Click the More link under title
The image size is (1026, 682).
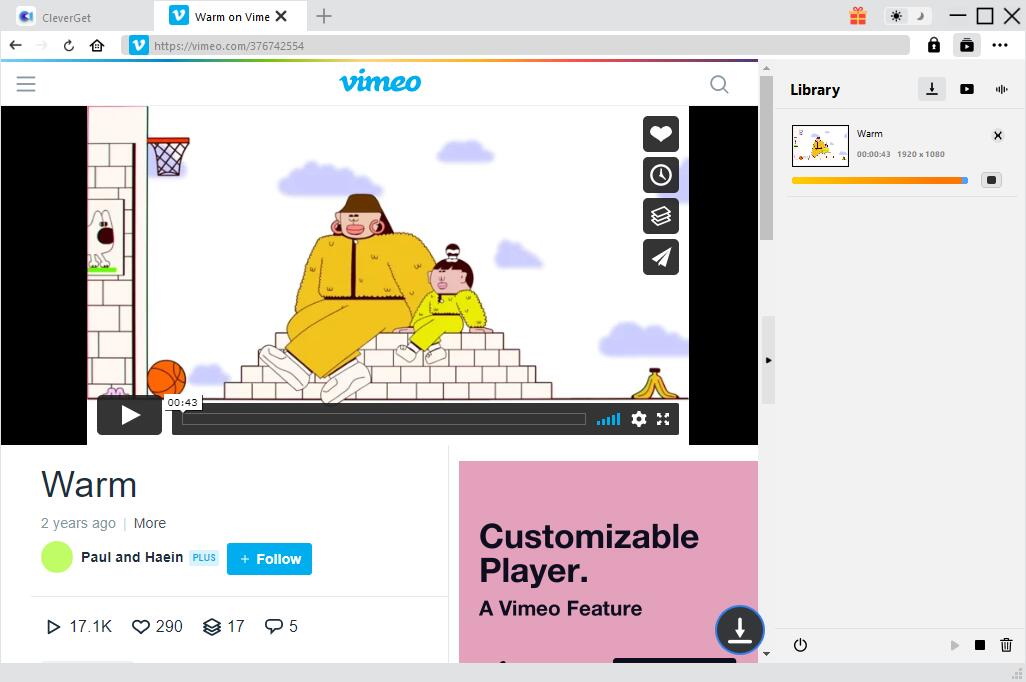click(150, 523)
